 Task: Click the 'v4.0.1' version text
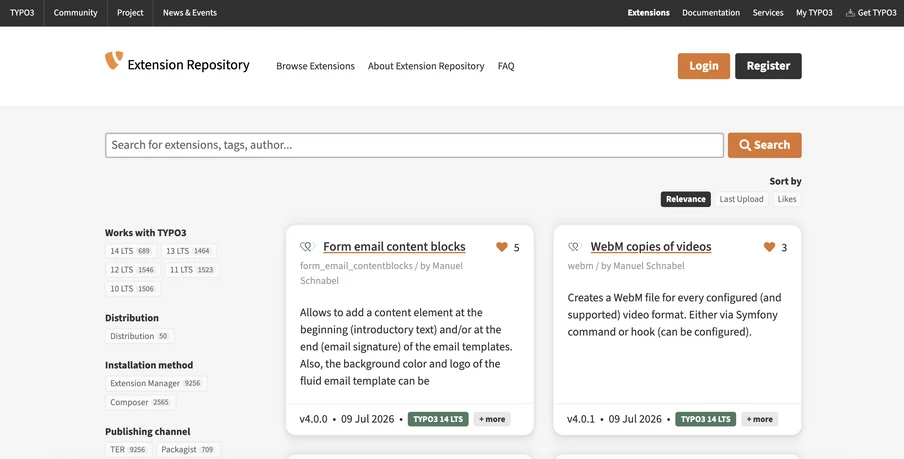coord(581,419)
